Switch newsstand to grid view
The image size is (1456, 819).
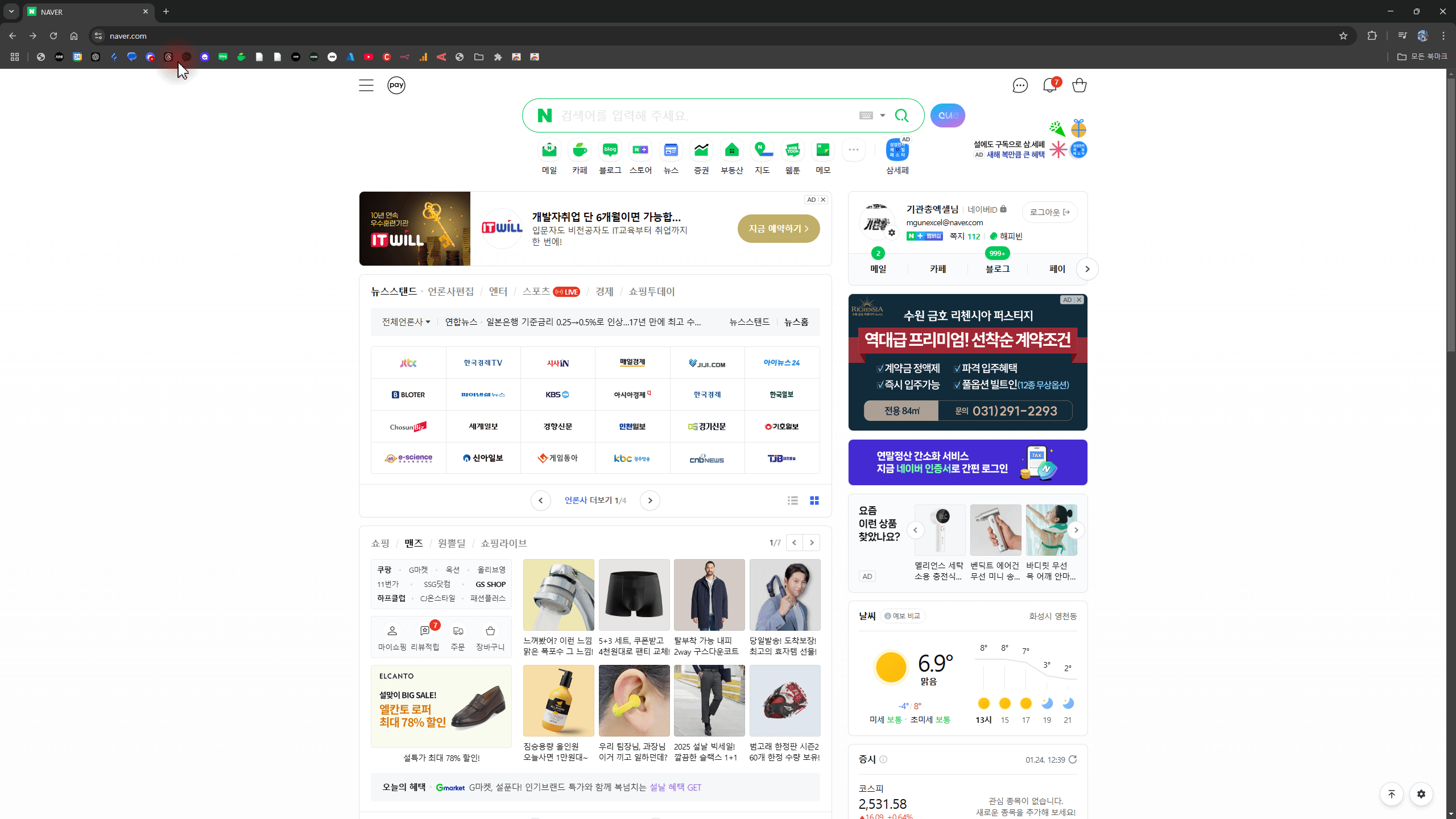pos(814,500)
